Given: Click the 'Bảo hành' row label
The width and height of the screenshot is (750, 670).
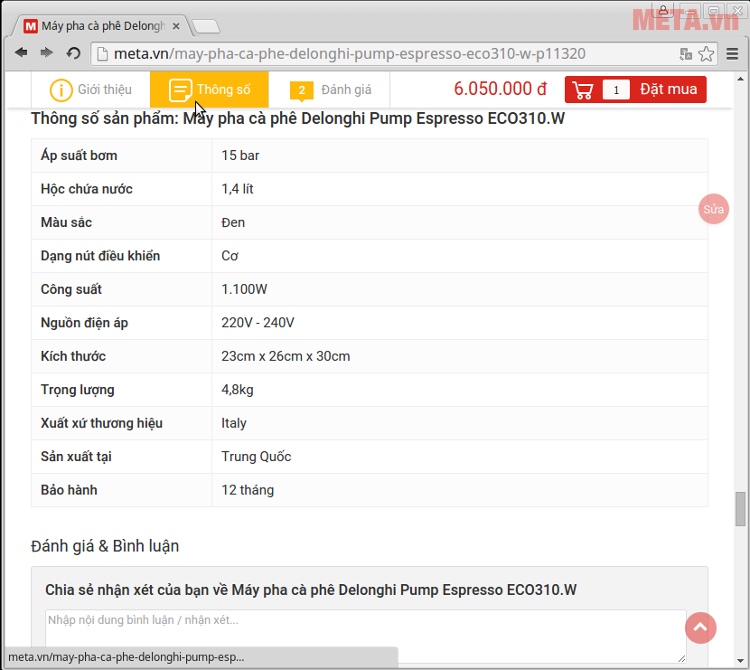Looking at the screenshot, I should 69,490.
